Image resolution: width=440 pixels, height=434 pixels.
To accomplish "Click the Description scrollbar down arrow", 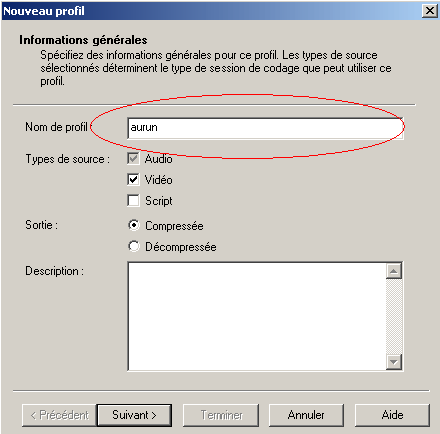I will 394,362.
